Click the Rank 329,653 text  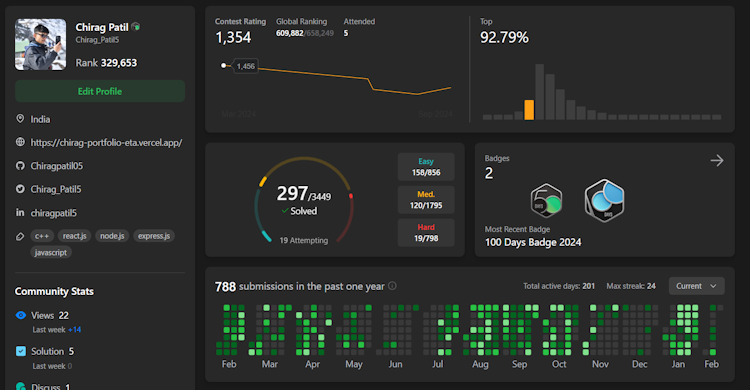(x=106, y=63)
